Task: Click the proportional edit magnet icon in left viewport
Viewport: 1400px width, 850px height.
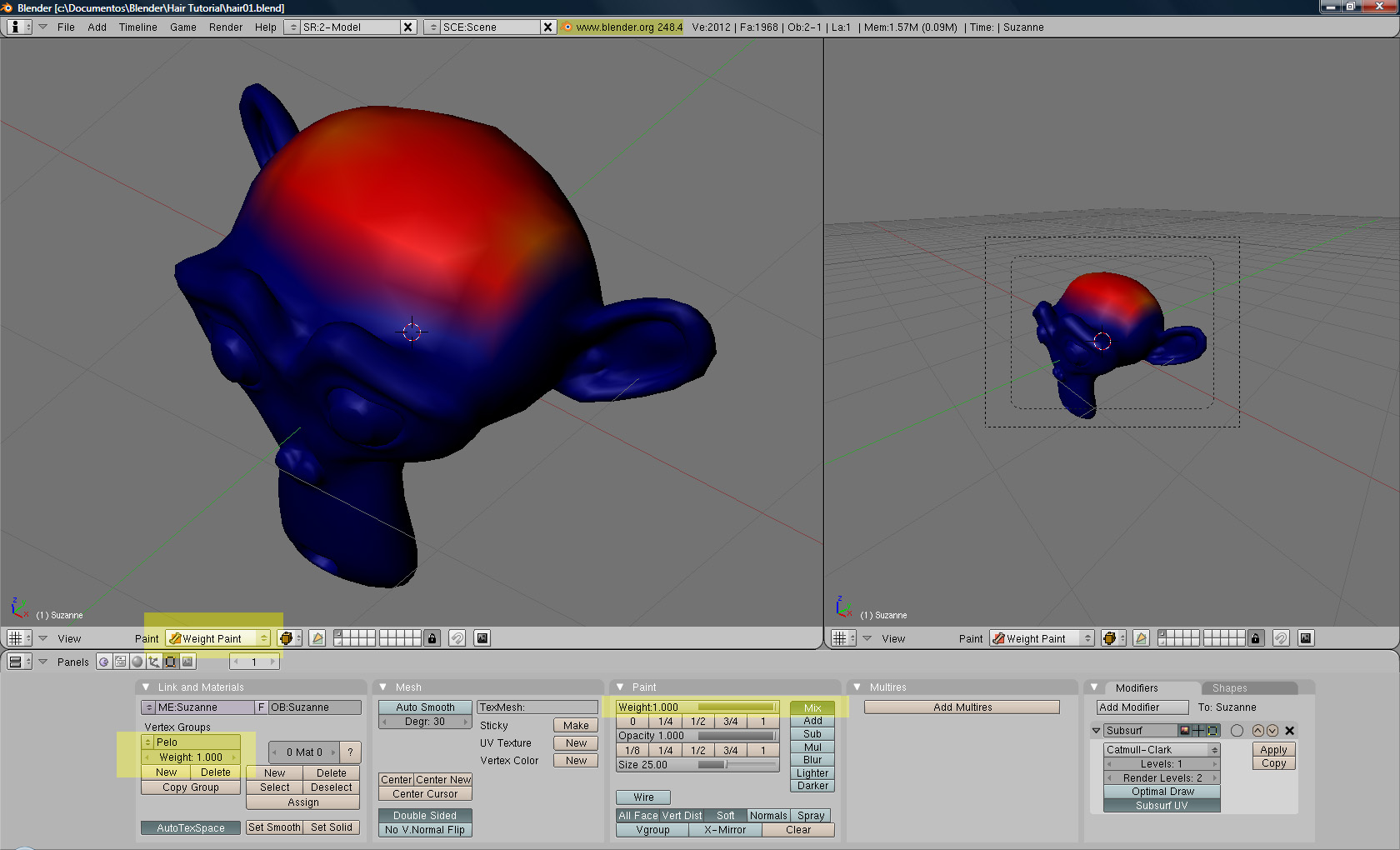Action: [457, 638]
